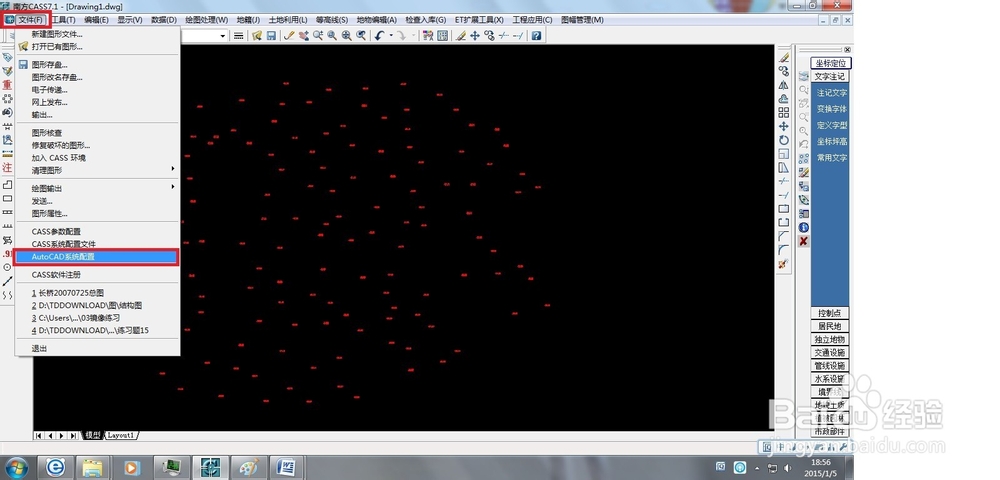Click the layer lines icon beside the combo box

238,36
